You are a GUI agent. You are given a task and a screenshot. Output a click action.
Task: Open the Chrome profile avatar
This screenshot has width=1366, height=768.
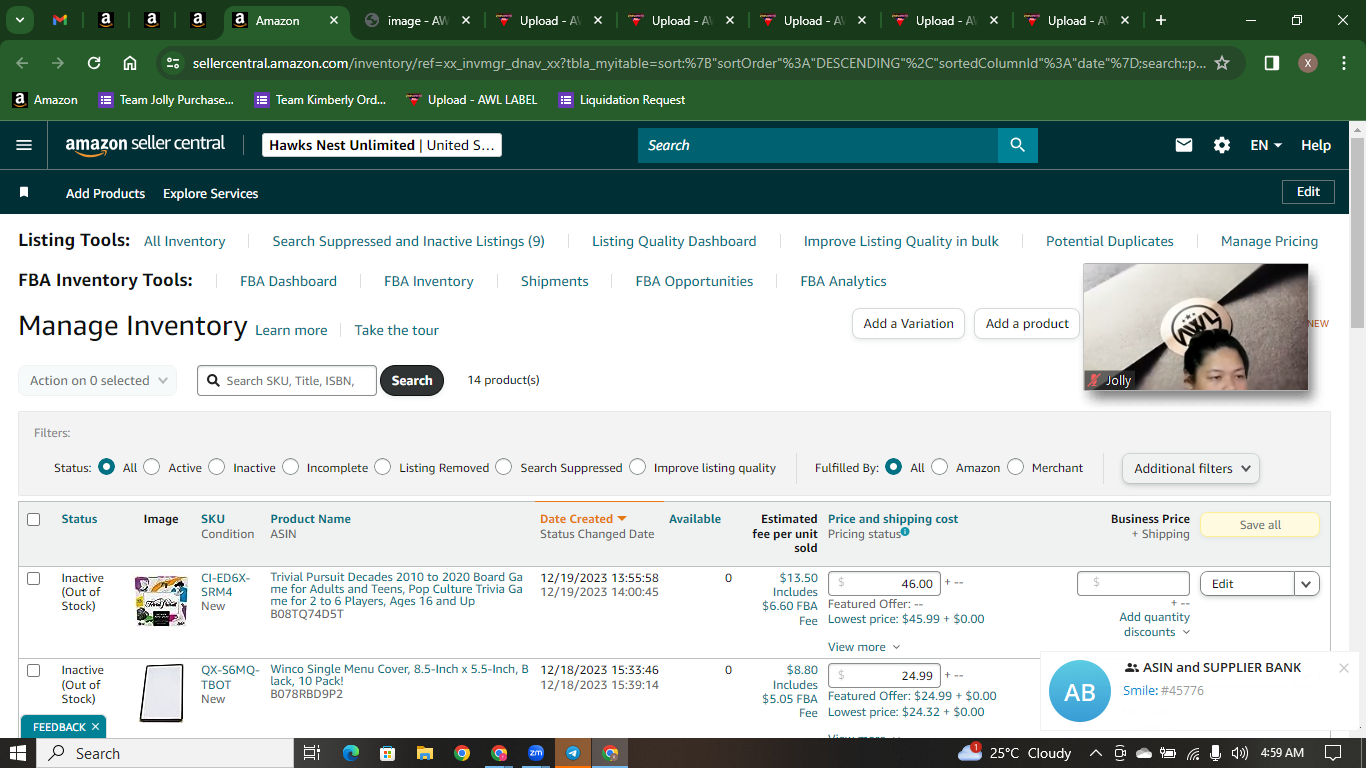click(x=1308, y=63)
